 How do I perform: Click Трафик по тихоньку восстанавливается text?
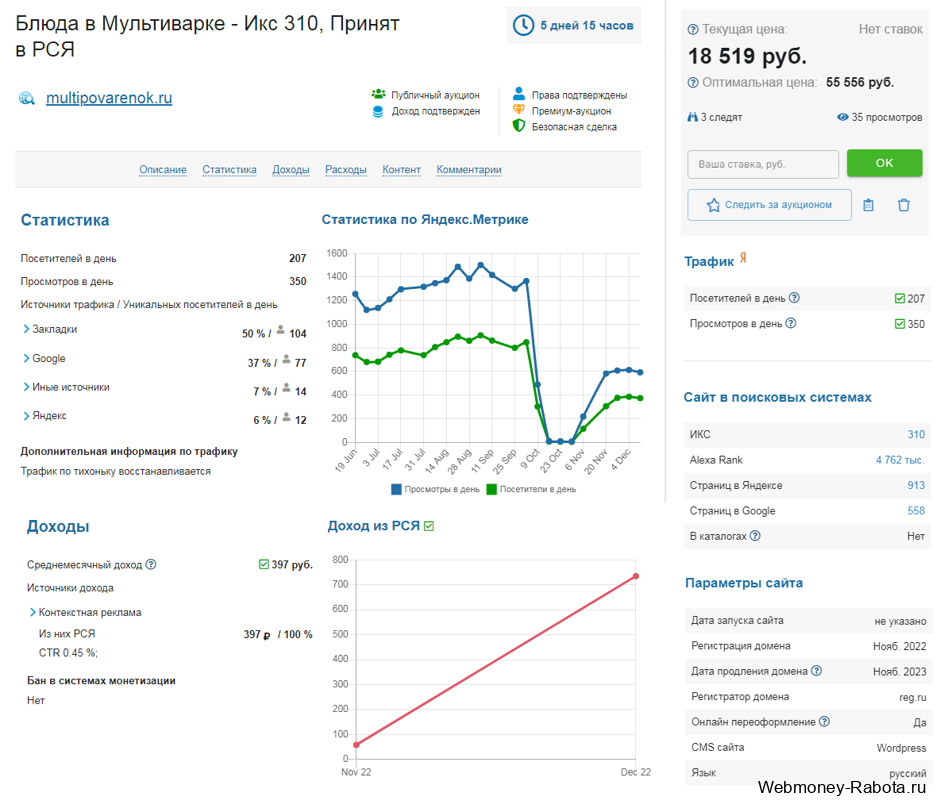(x=116, y=471)
